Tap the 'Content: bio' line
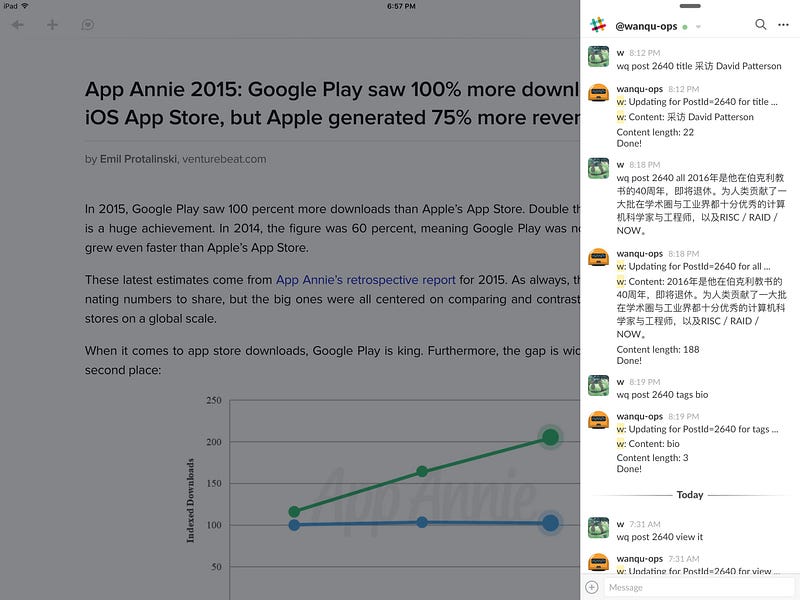The height and width of the screenshot is (600, 800). 648,443
